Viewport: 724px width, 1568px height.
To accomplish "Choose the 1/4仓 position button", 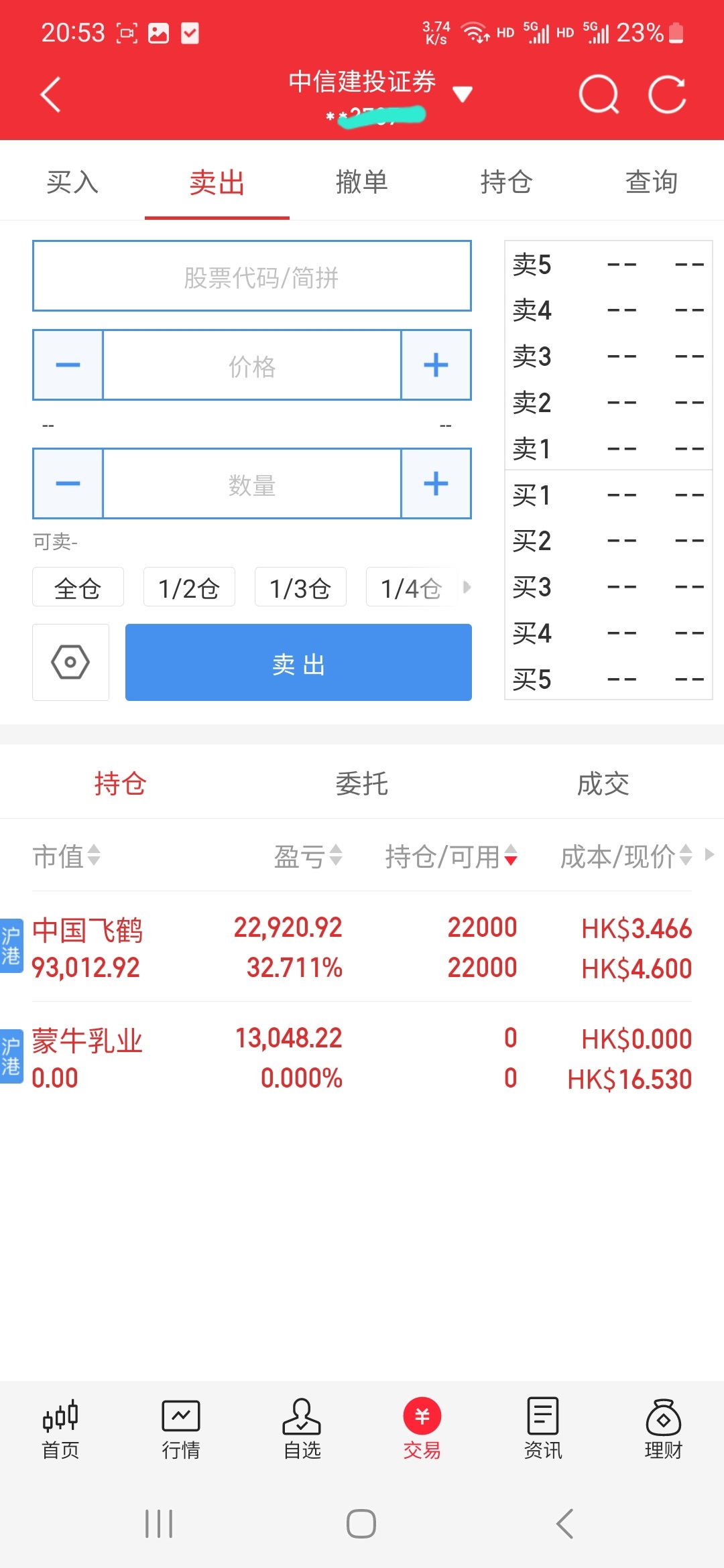I will [412, 587].
